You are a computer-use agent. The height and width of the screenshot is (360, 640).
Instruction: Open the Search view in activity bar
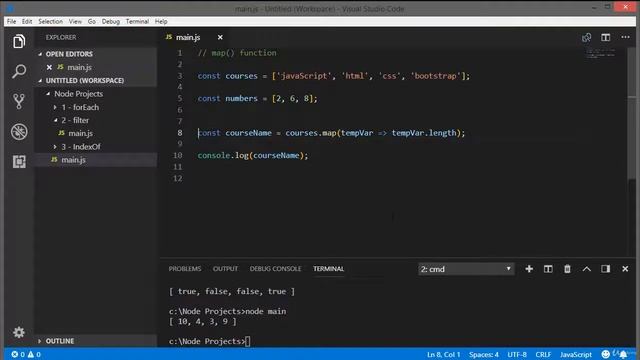[x=19, y=71]
